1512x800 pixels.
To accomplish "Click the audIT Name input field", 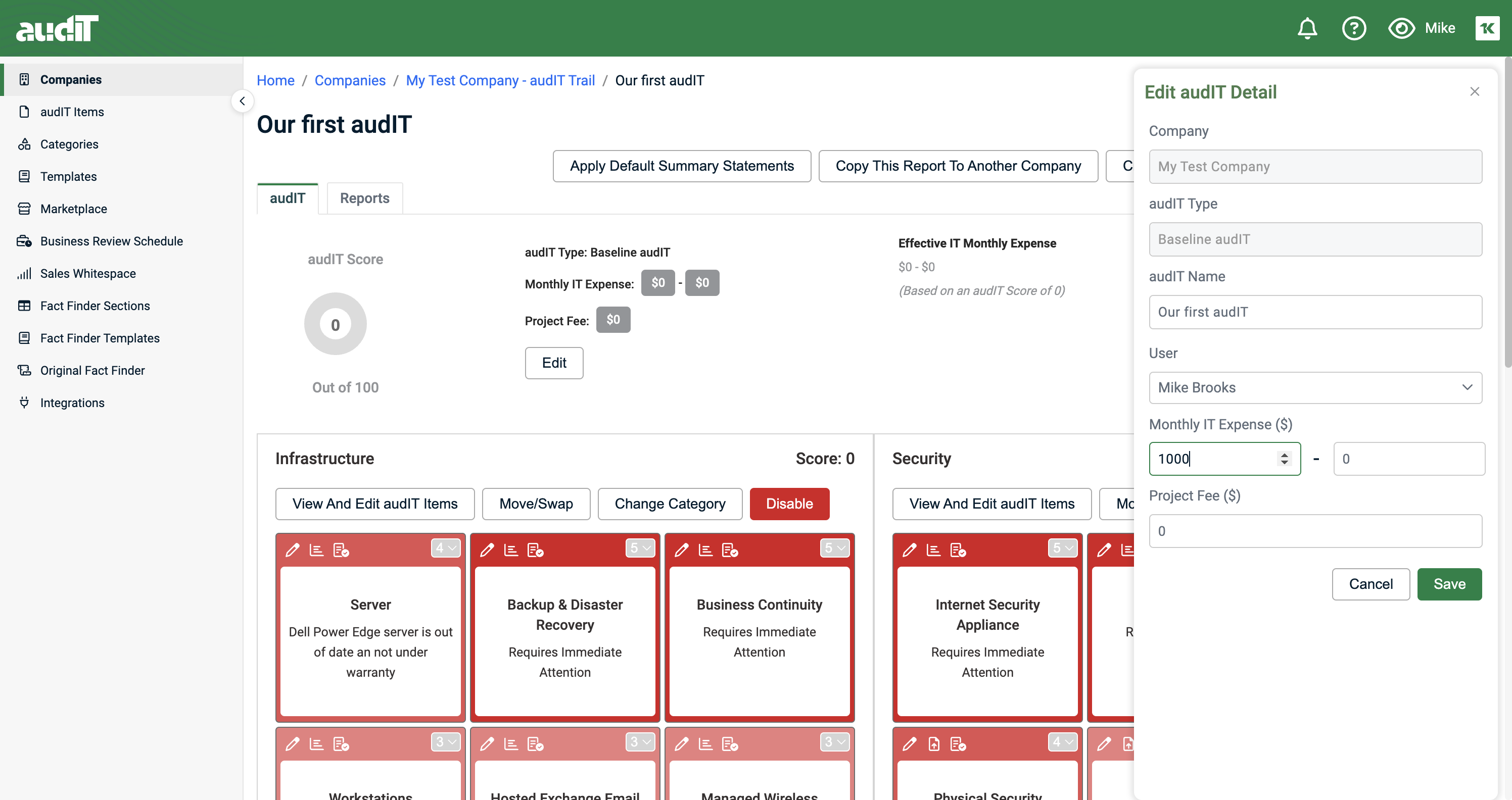I will [1315, 312].
